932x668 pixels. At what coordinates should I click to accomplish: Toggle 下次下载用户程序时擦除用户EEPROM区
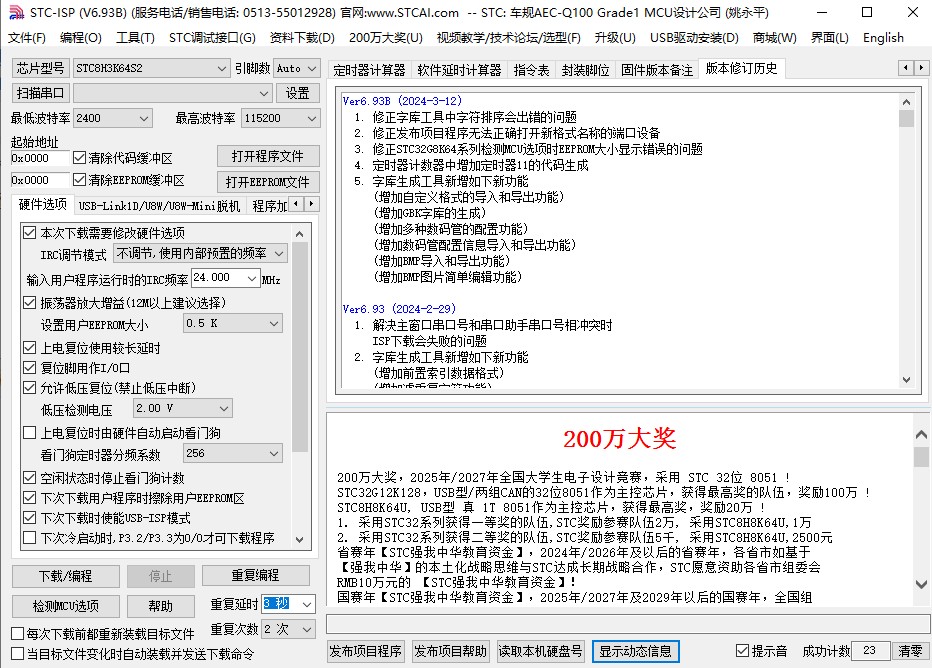[29, 498]
